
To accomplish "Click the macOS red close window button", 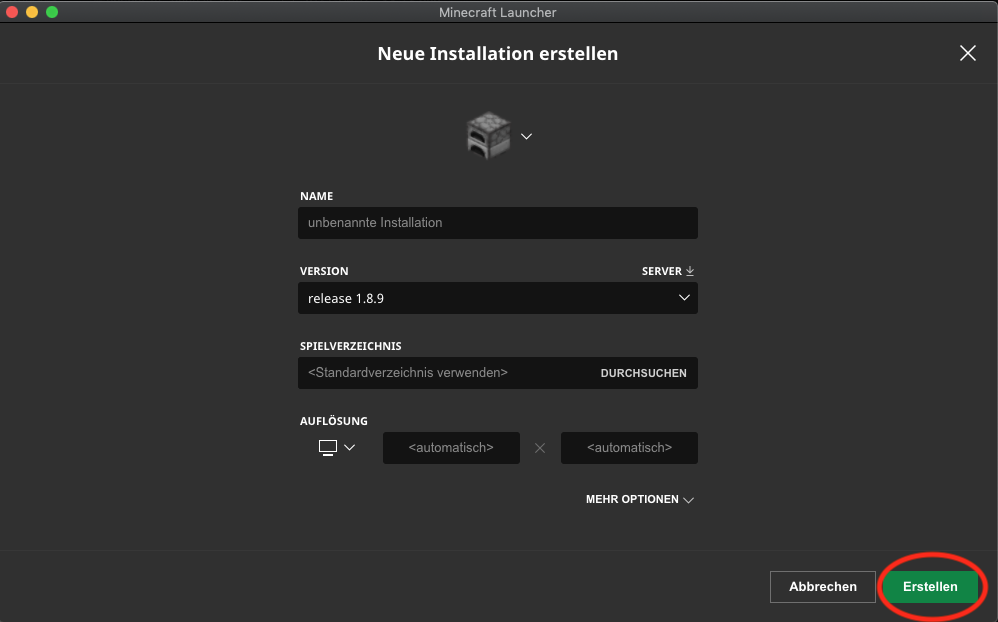I will [x=12, y=12].
